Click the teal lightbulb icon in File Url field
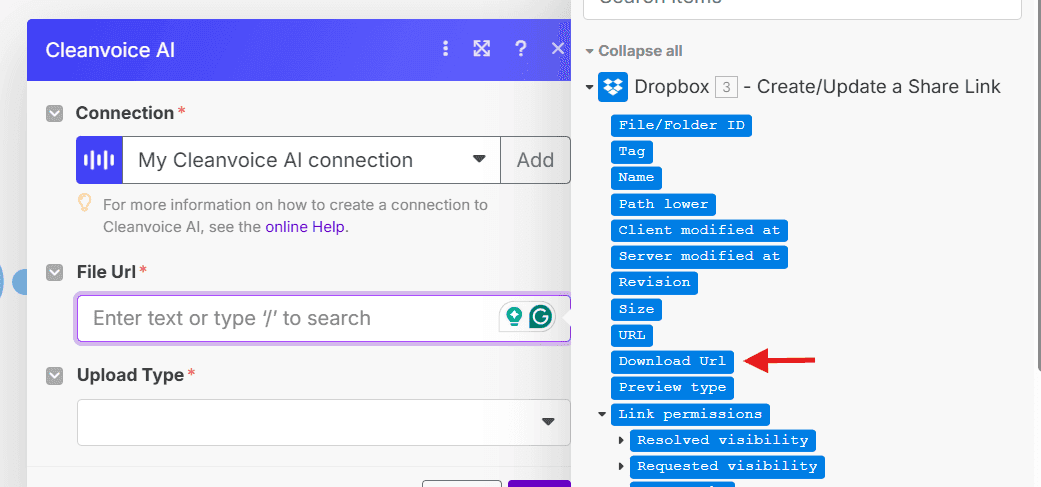 click(x=514, y=317)
